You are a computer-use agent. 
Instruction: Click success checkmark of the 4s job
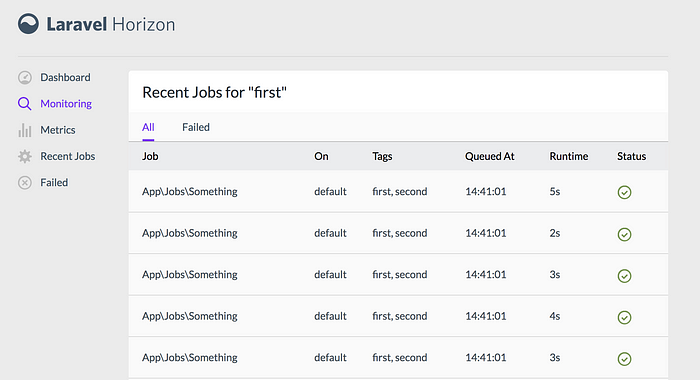tap(624, 317)
